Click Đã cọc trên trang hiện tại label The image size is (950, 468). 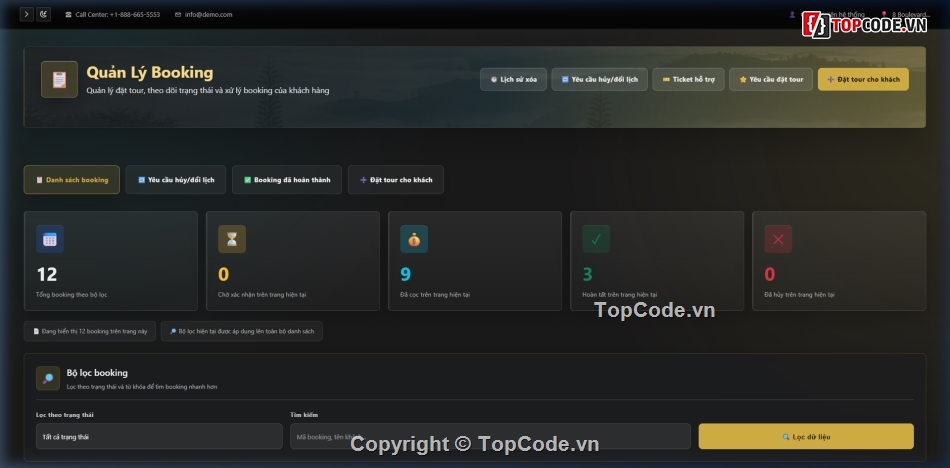pyautogui.click(x=435, y=295)
